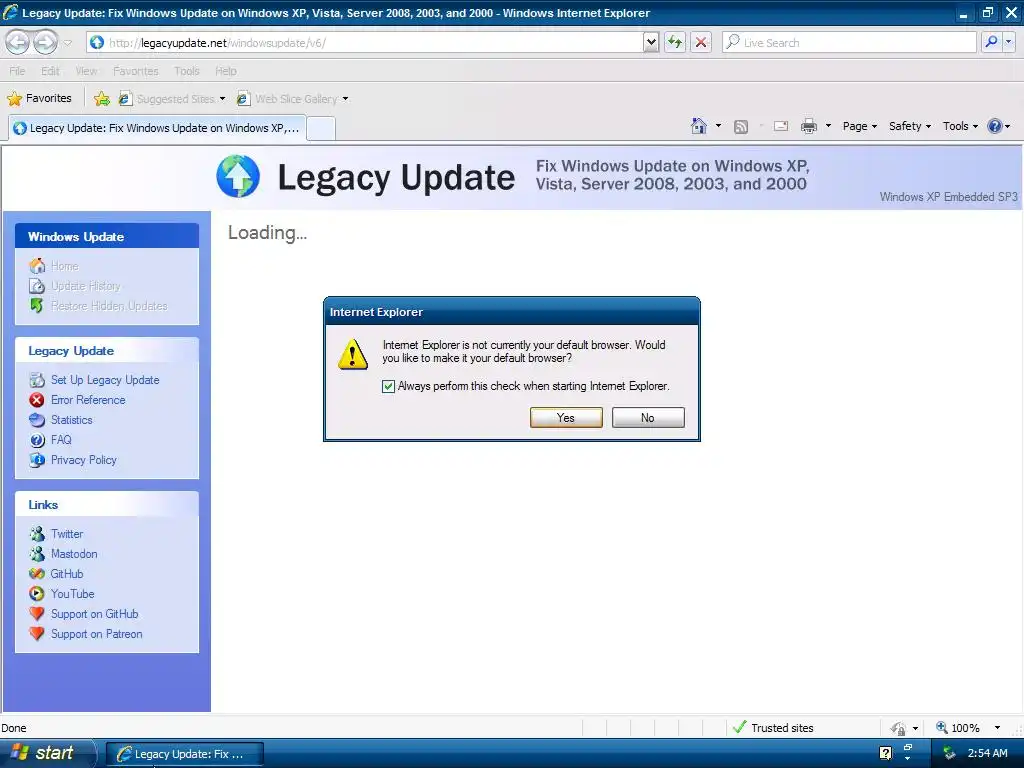1024x768 pixels.
Task: Click the Support on GitHub heart icon
Action: click(37, 614)
